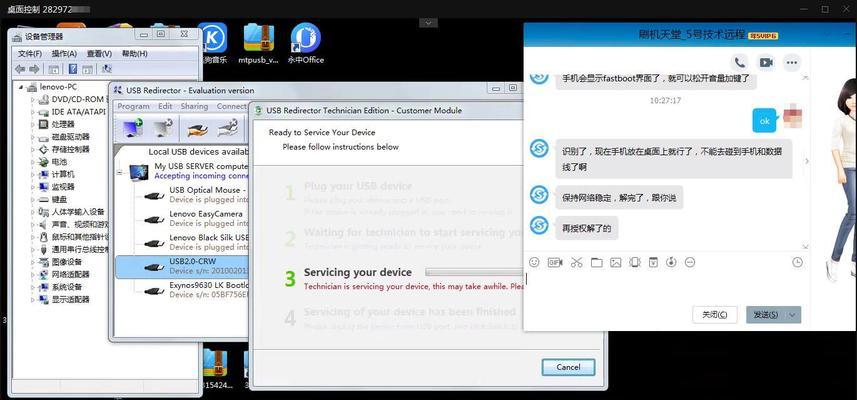Expand the 网络适配器 category
This screenshot has width=857, height=400.
point(32,275)
